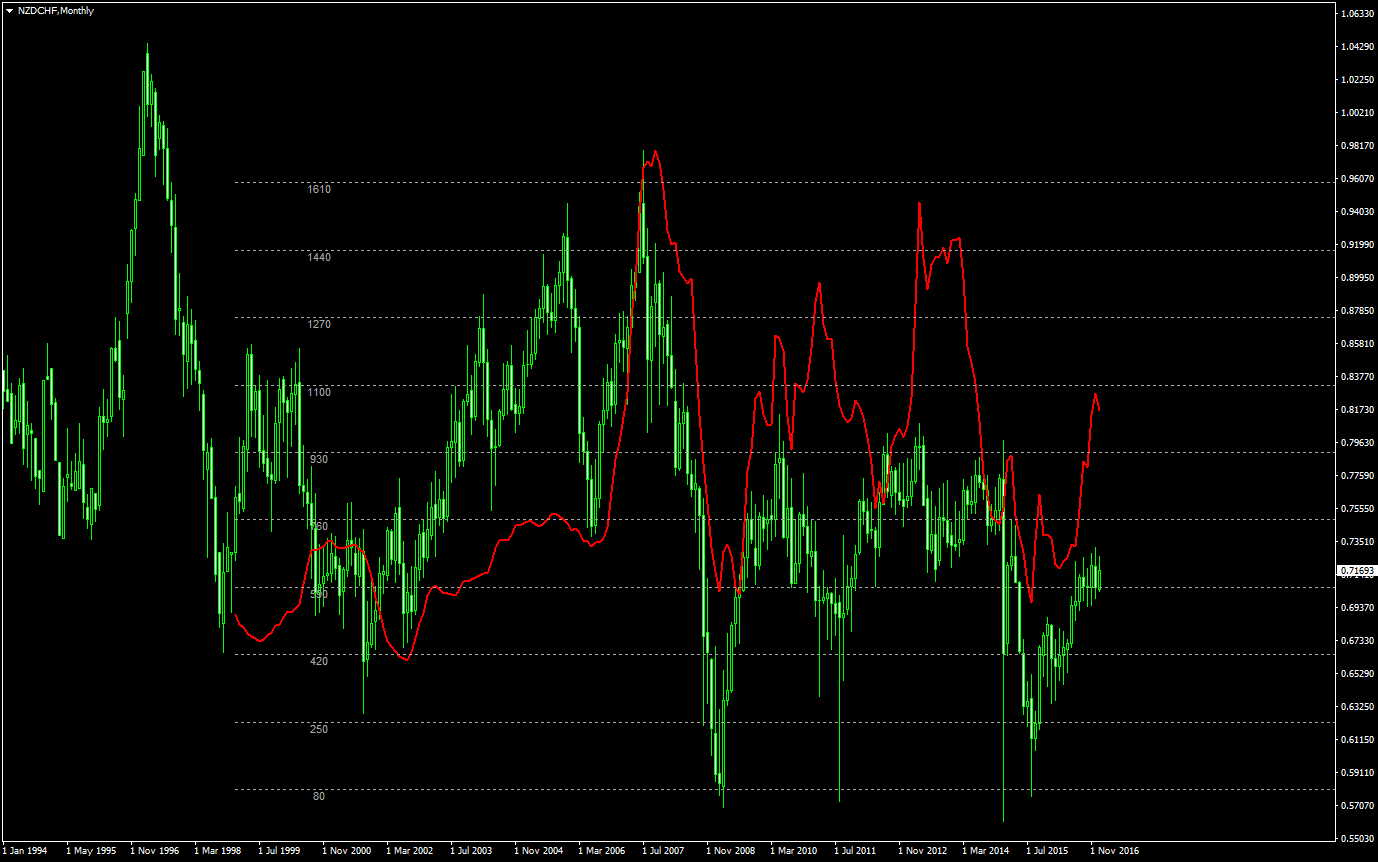Click the 1 Nov 2016 date label
Screen dimensions: 1378x862
(x=1115, y=851)
